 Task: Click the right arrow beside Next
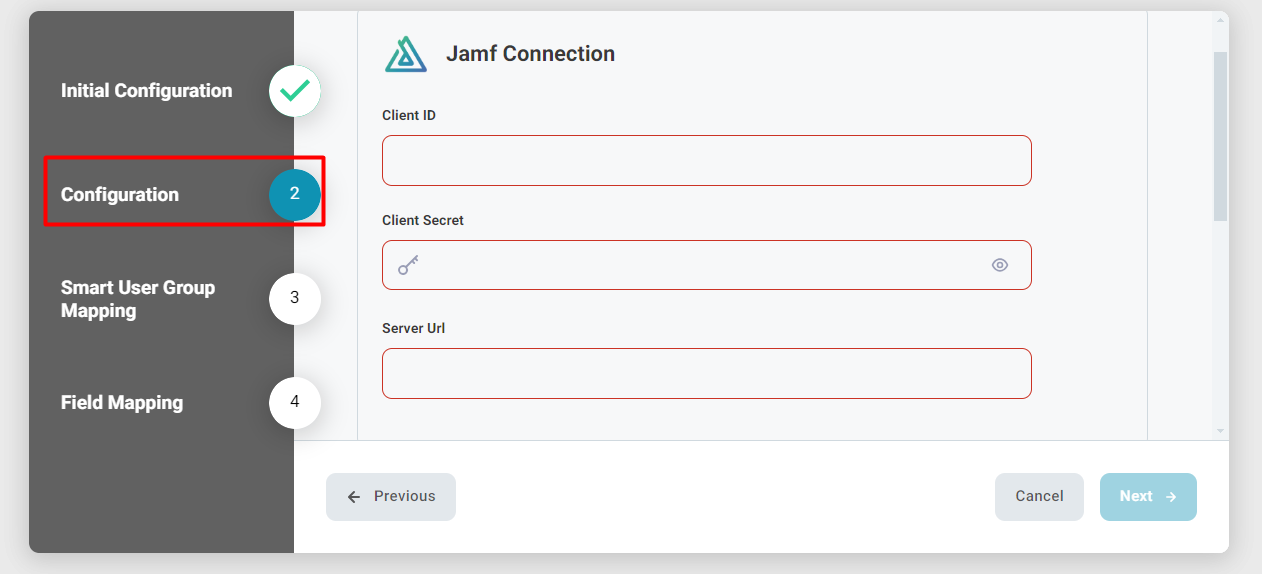(x=1171, y=497)
